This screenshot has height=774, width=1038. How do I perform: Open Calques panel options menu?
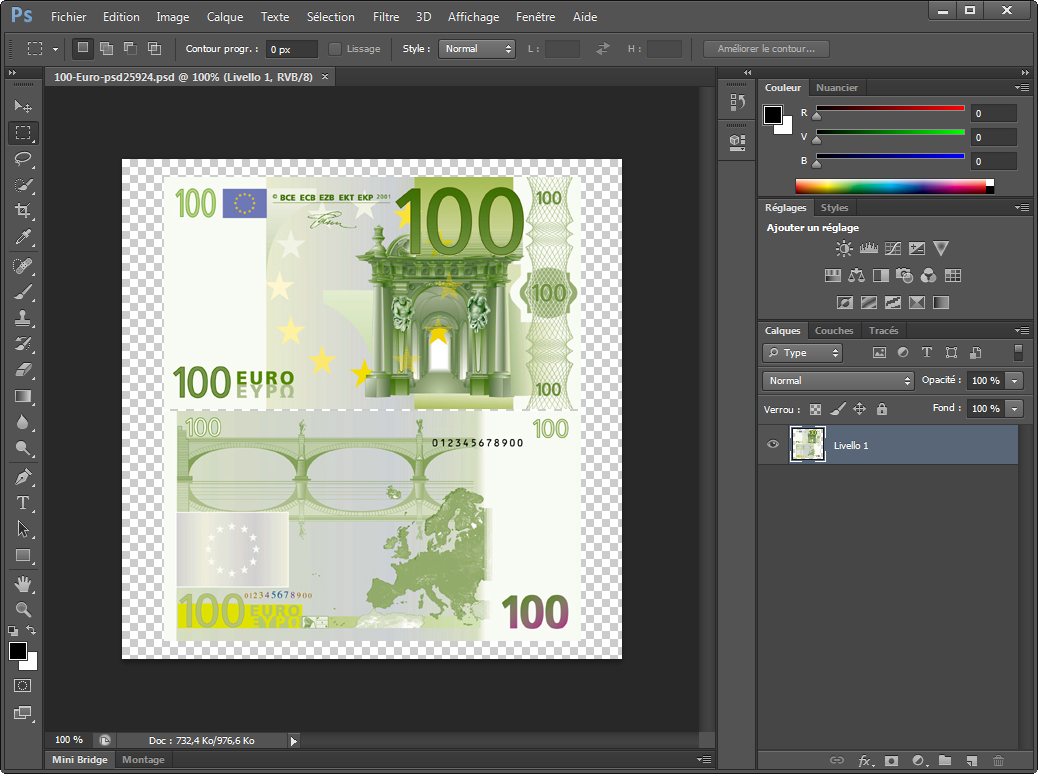pyautogui.click(x=1022, y=330)
